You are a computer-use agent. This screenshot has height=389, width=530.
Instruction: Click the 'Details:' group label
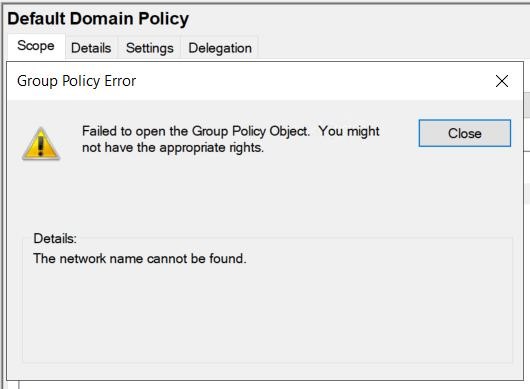(55, 239)
